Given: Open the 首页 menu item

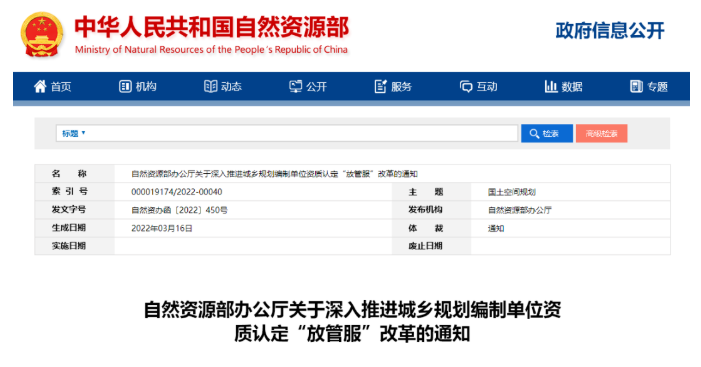Looking at the screenshot, I should pos(52,86).
